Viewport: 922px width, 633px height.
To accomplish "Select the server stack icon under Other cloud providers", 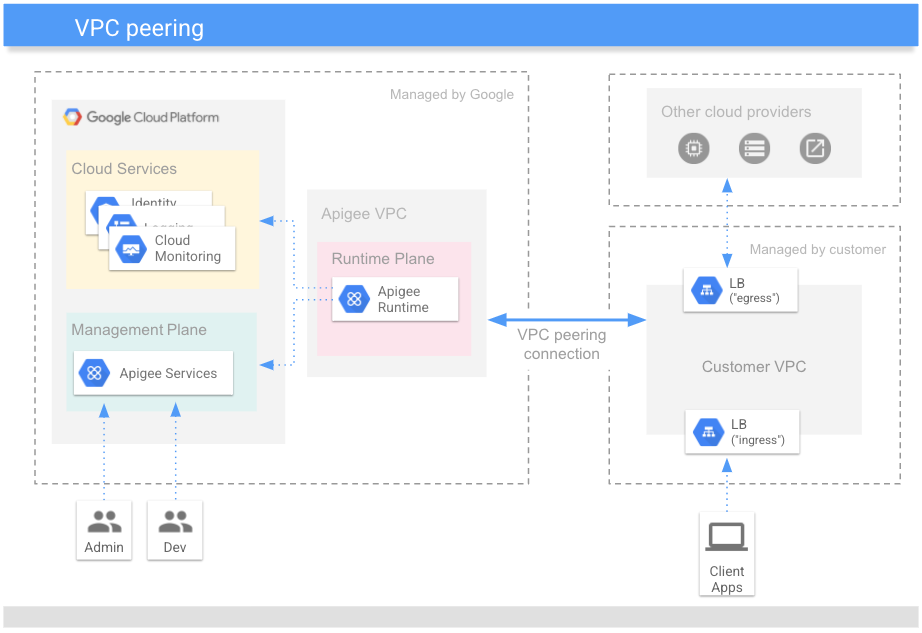I will tap(754, 148).
